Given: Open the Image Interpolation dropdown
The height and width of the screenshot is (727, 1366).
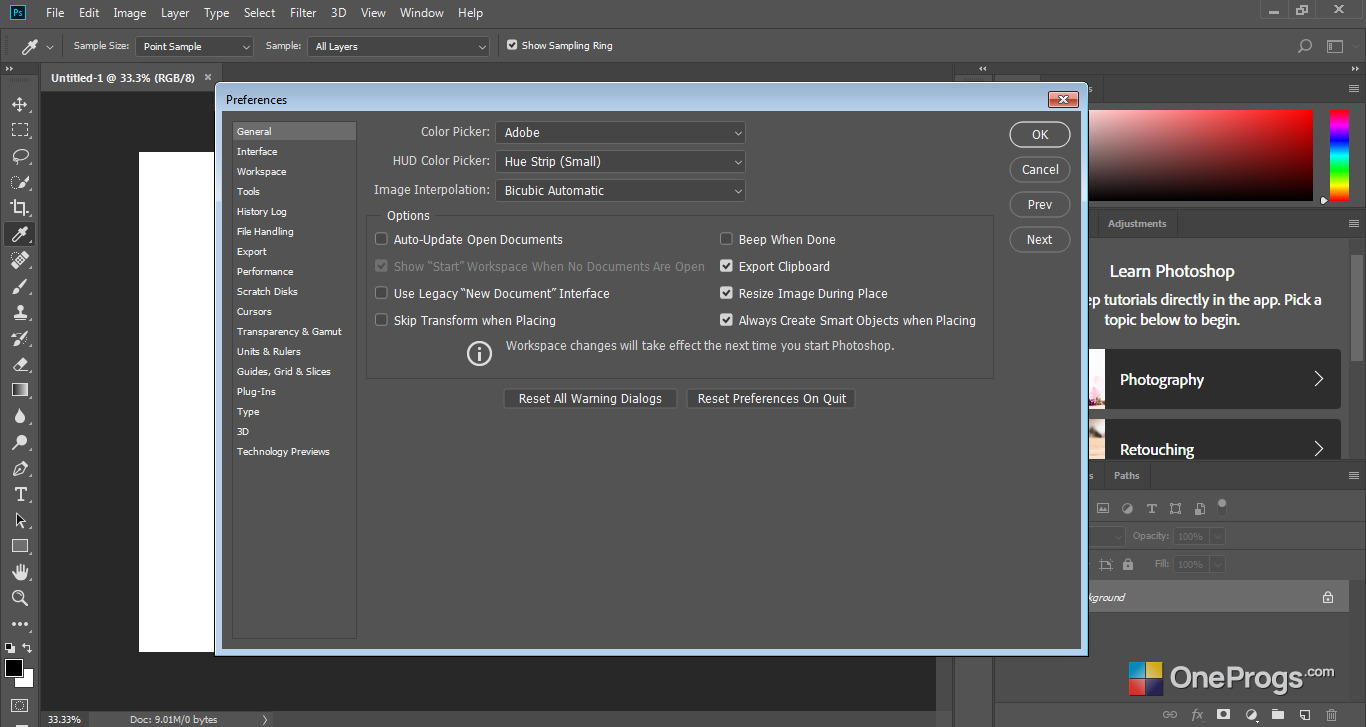Looking at the screenshot, I should (x=620, y=190).
